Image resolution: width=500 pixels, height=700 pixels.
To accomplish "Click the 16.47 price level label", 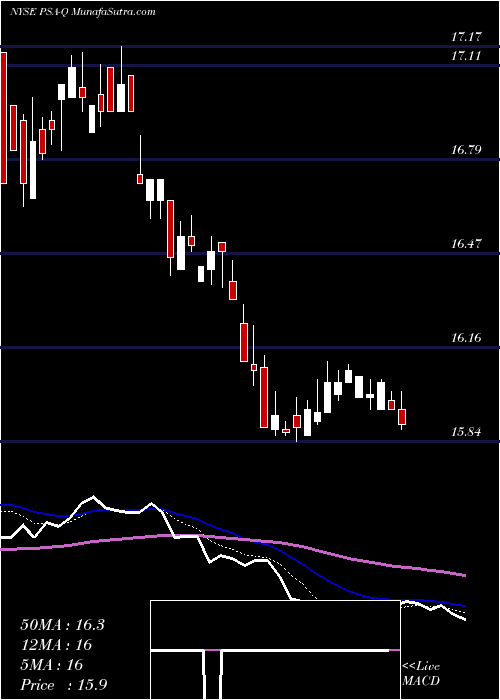I will (467, 244).
